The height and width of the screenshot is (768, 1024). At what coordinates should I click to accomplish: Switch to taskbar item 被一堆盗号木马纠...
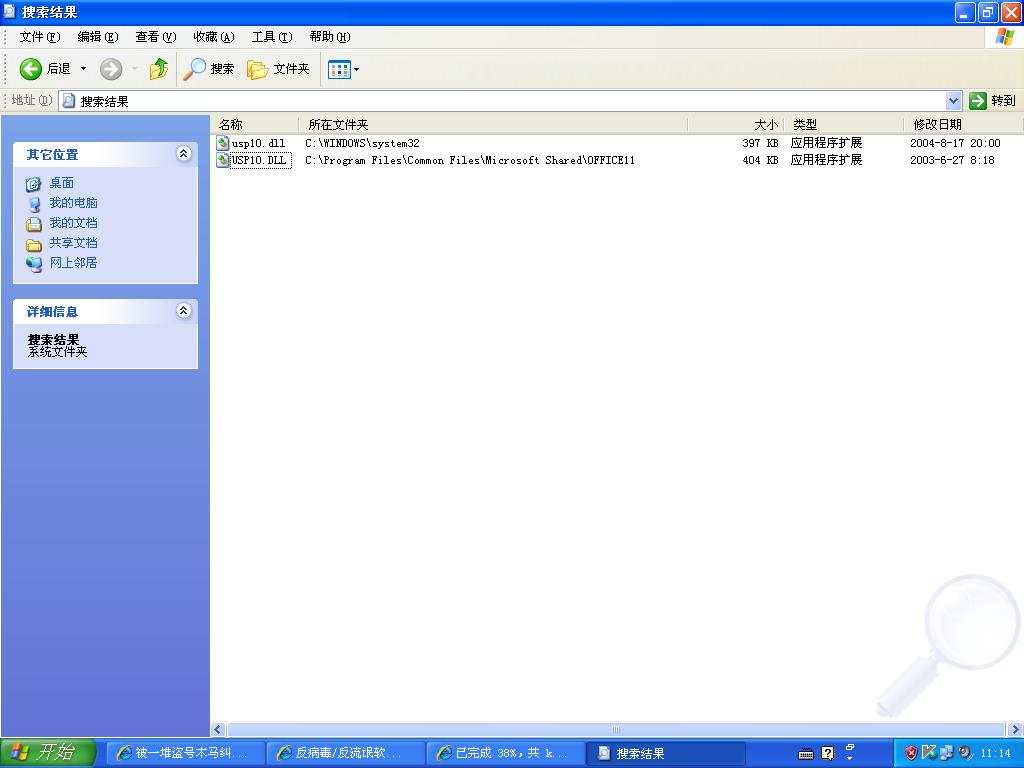(185, 753)
